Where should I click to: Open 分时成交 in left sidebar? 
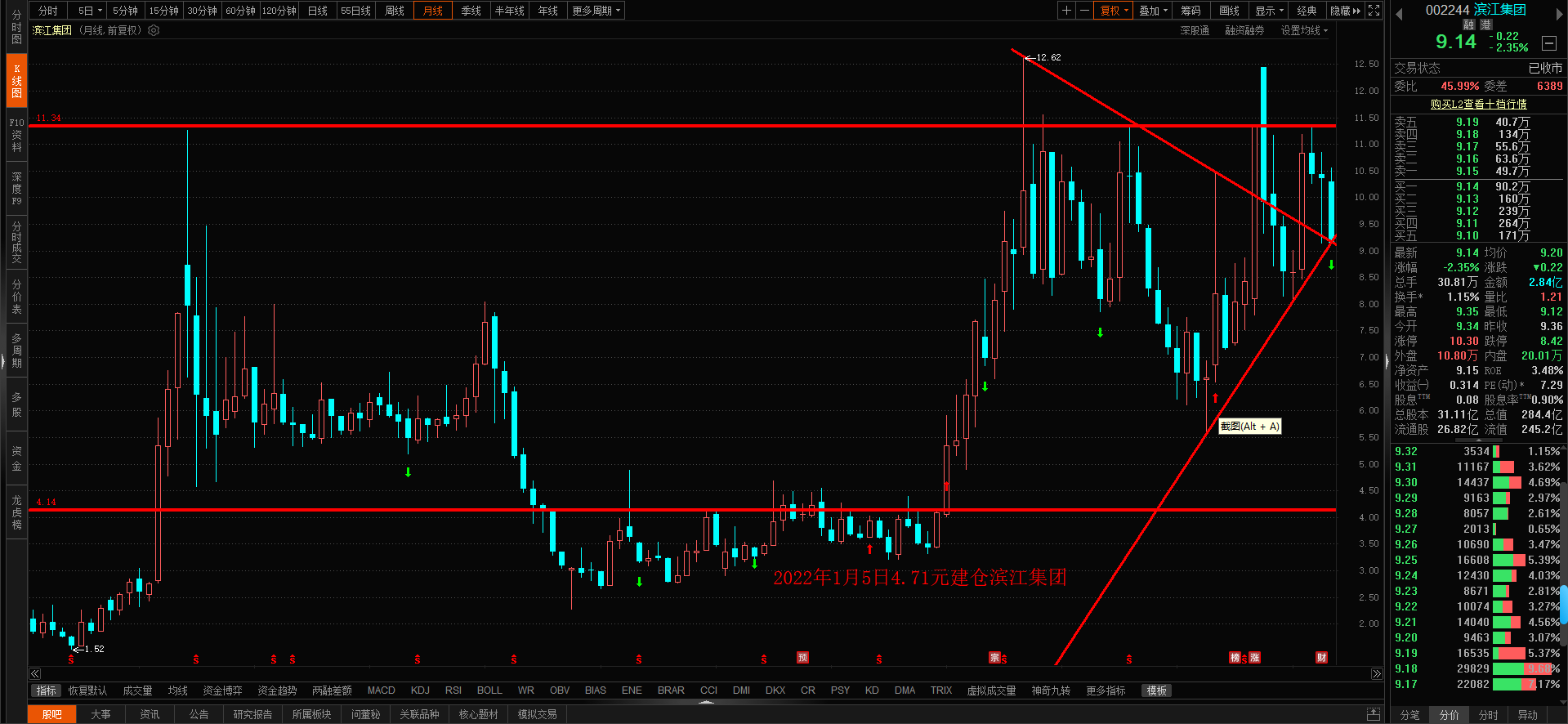[x=16, y=242]
